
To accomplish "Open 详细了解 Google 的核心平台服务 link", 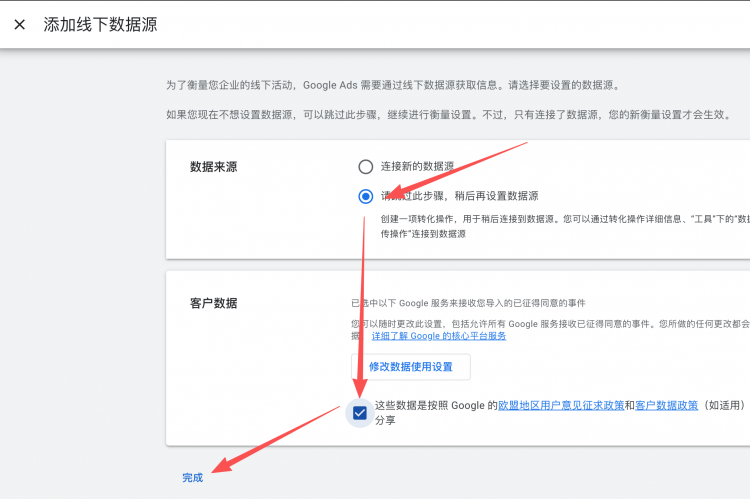I will click(438, 336).
